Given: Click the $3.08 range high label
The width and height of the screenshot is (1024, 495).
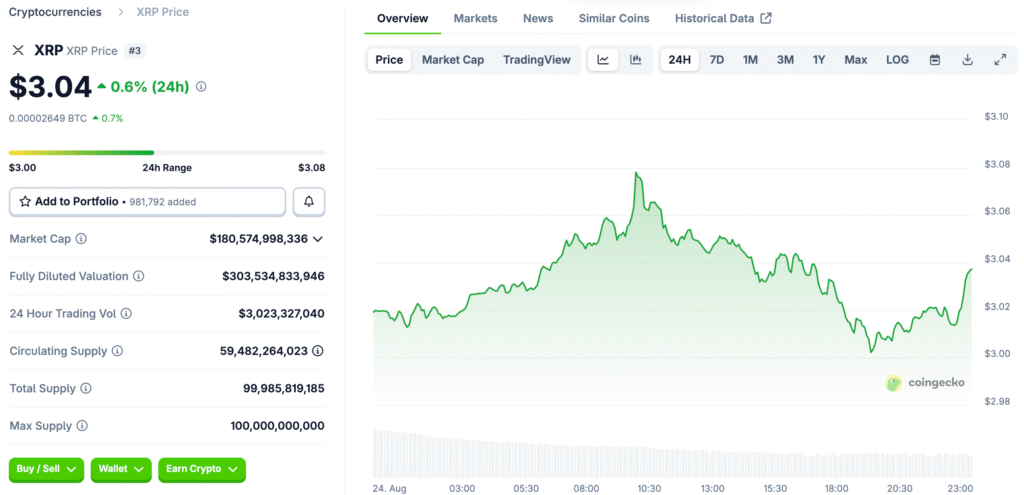Looking at the screenshot, I should point(312,168).
